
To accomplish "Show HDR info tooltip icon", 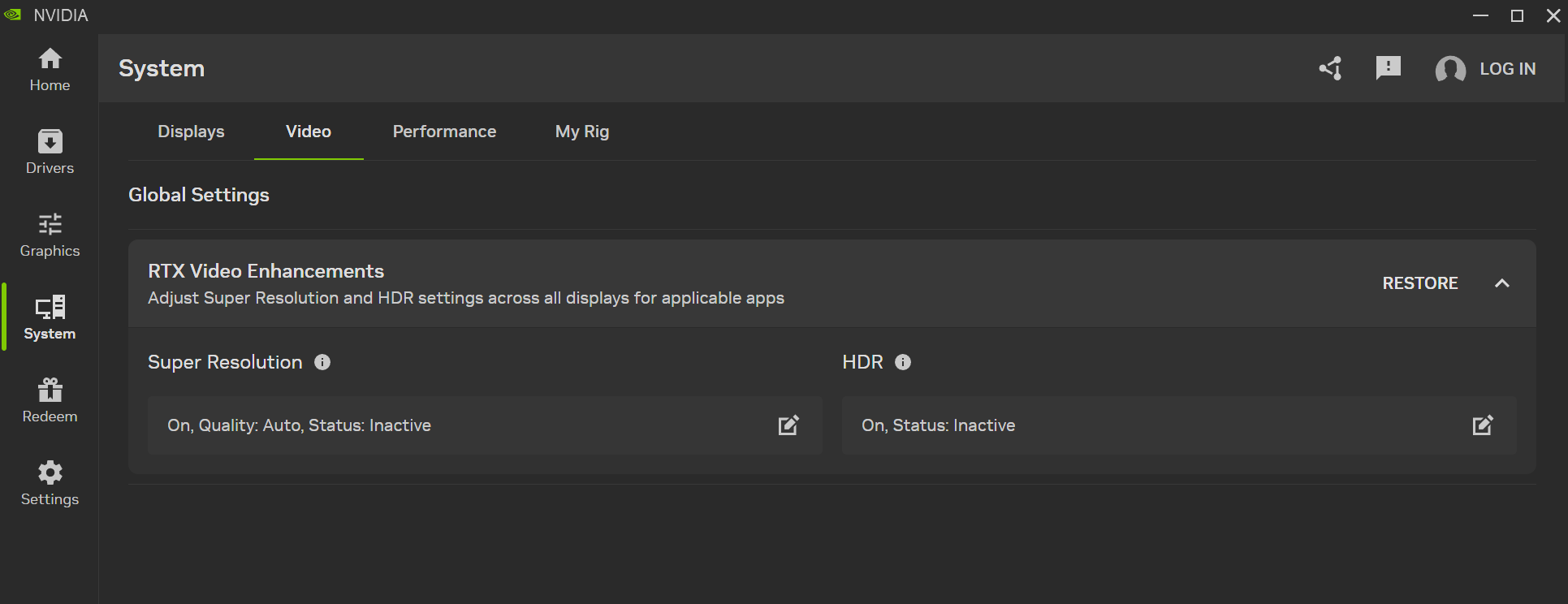I will point(903,362).
